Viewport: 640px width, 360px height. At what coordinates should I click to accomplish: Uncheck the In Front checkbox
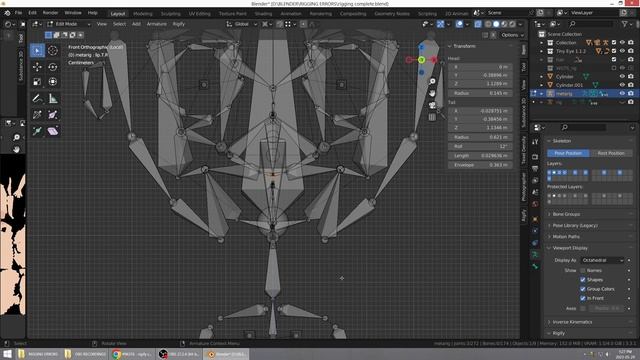(x=583, y=298)
